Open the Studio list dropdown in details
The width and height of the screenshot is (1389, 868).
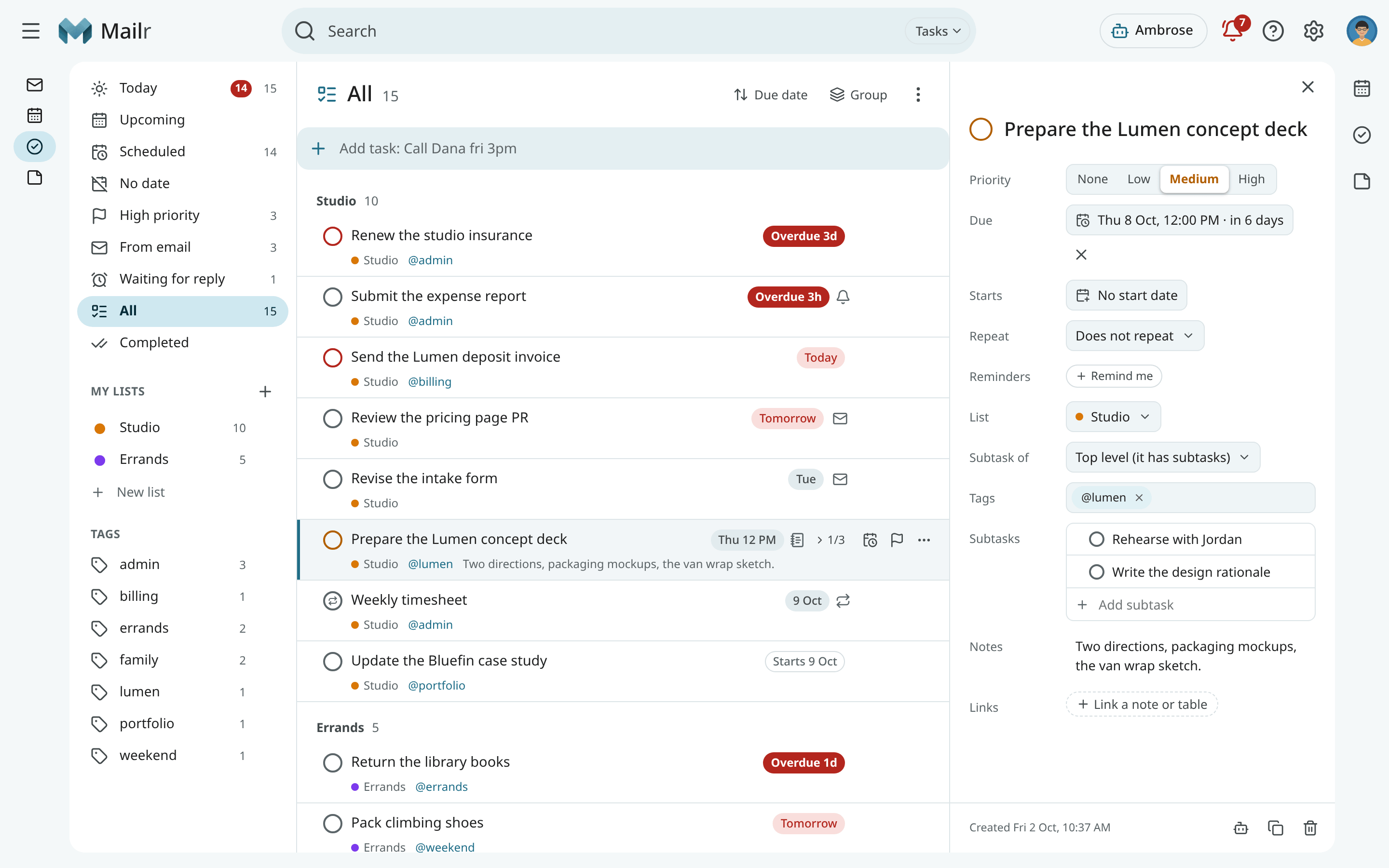(1113, 417)
